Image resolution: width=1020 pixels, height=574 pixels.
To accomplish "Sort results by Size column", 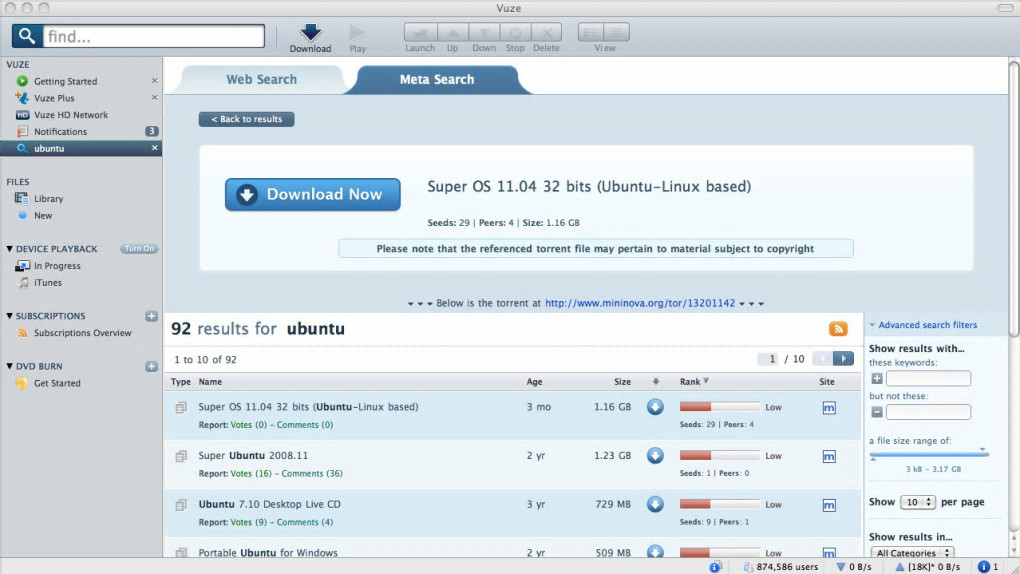I will click(x=623, y=382).
